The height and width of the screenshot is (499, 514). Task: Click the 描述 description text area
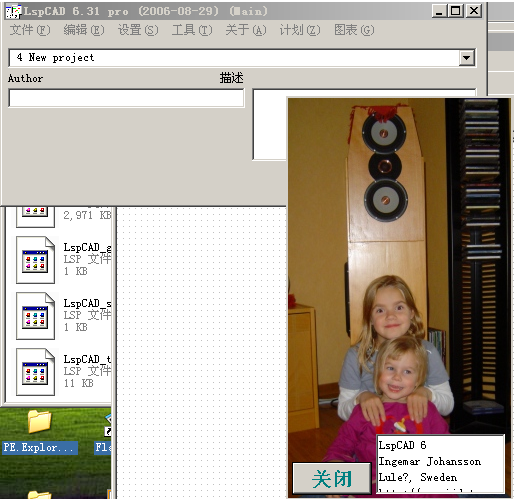point(269,124)
